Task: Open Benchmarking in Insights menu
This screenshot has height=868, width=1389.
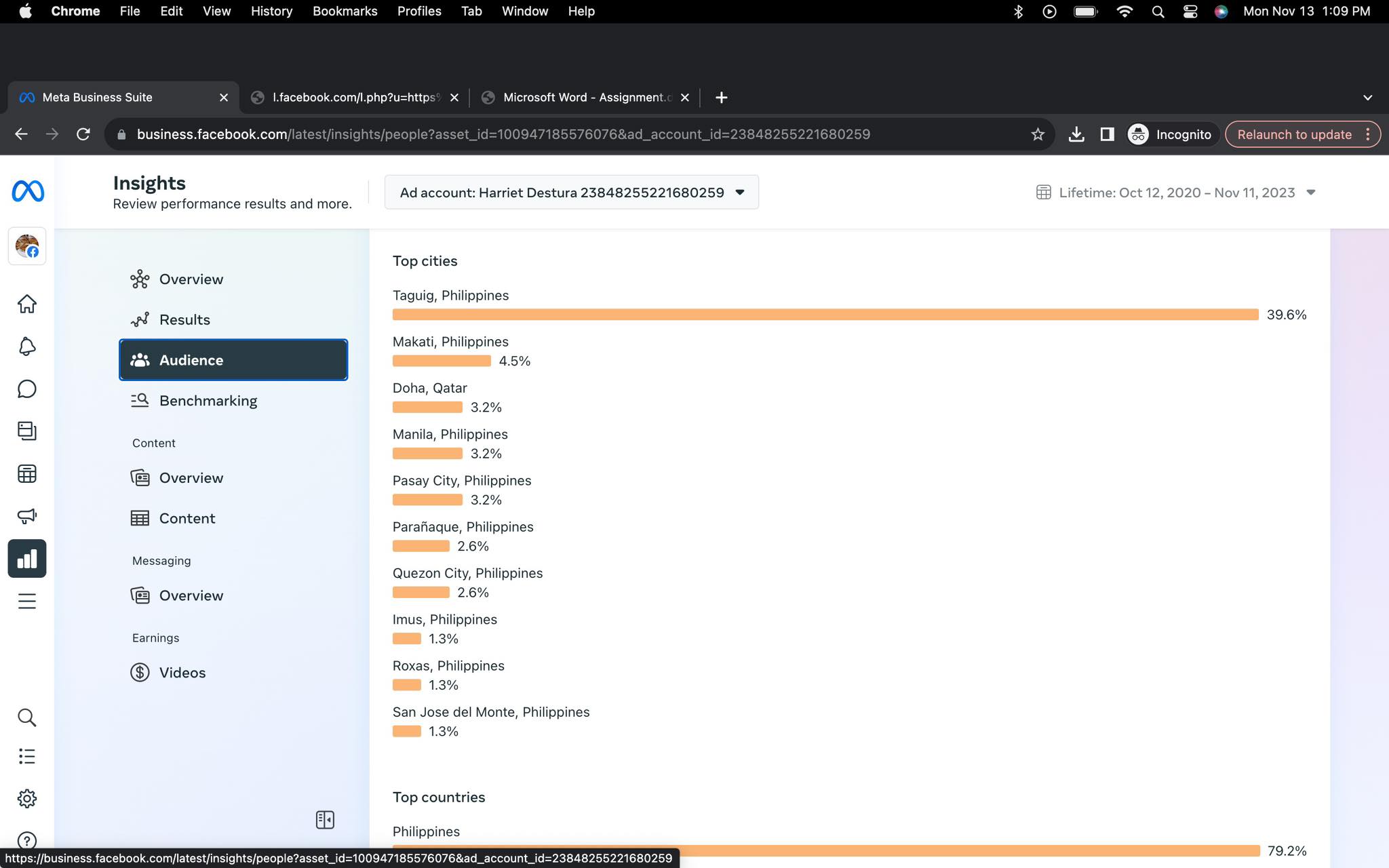Action: click(x=208, y=401)
